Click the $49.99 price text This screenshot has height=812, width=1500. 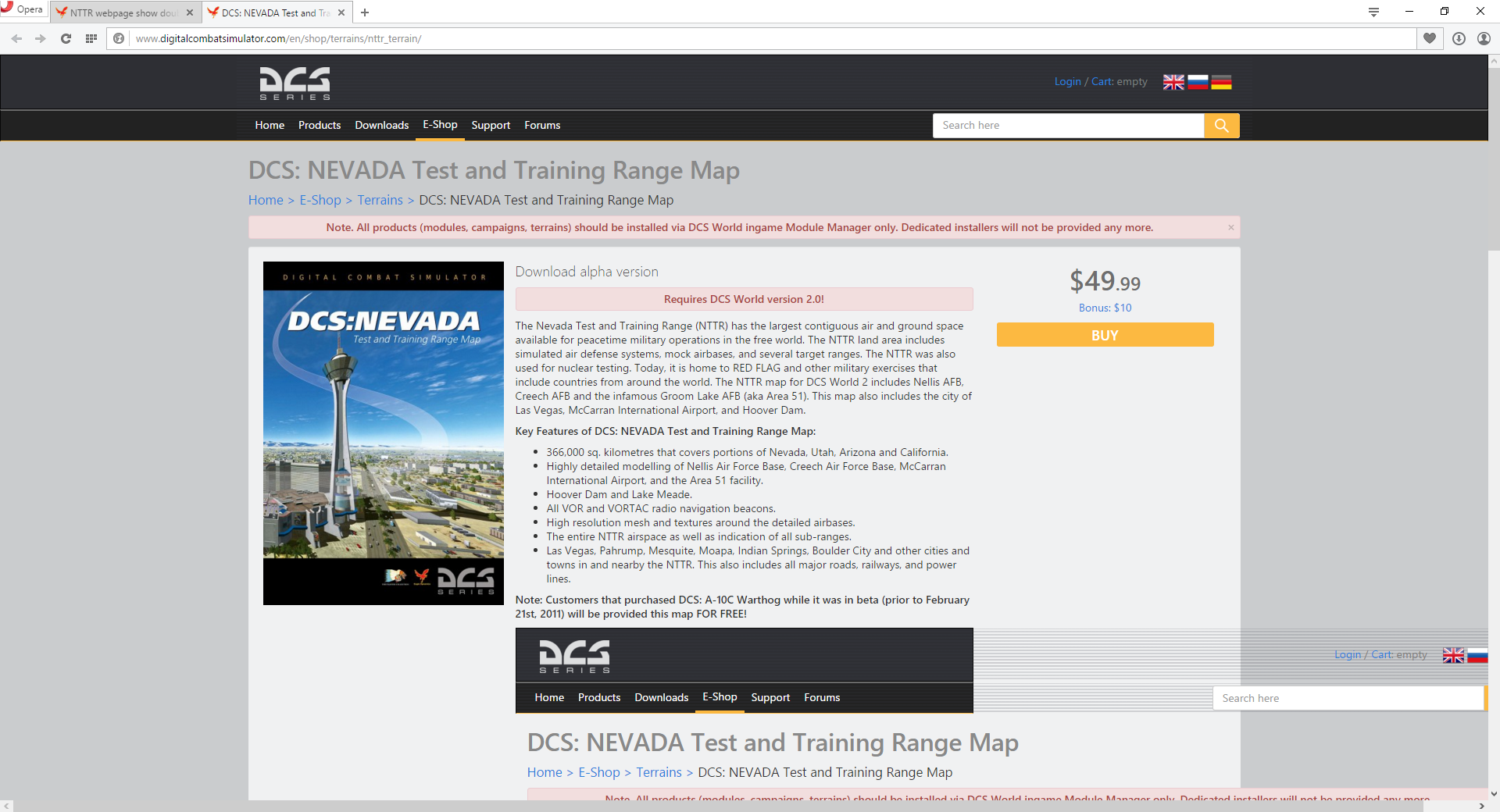[x=1105, y=281]
